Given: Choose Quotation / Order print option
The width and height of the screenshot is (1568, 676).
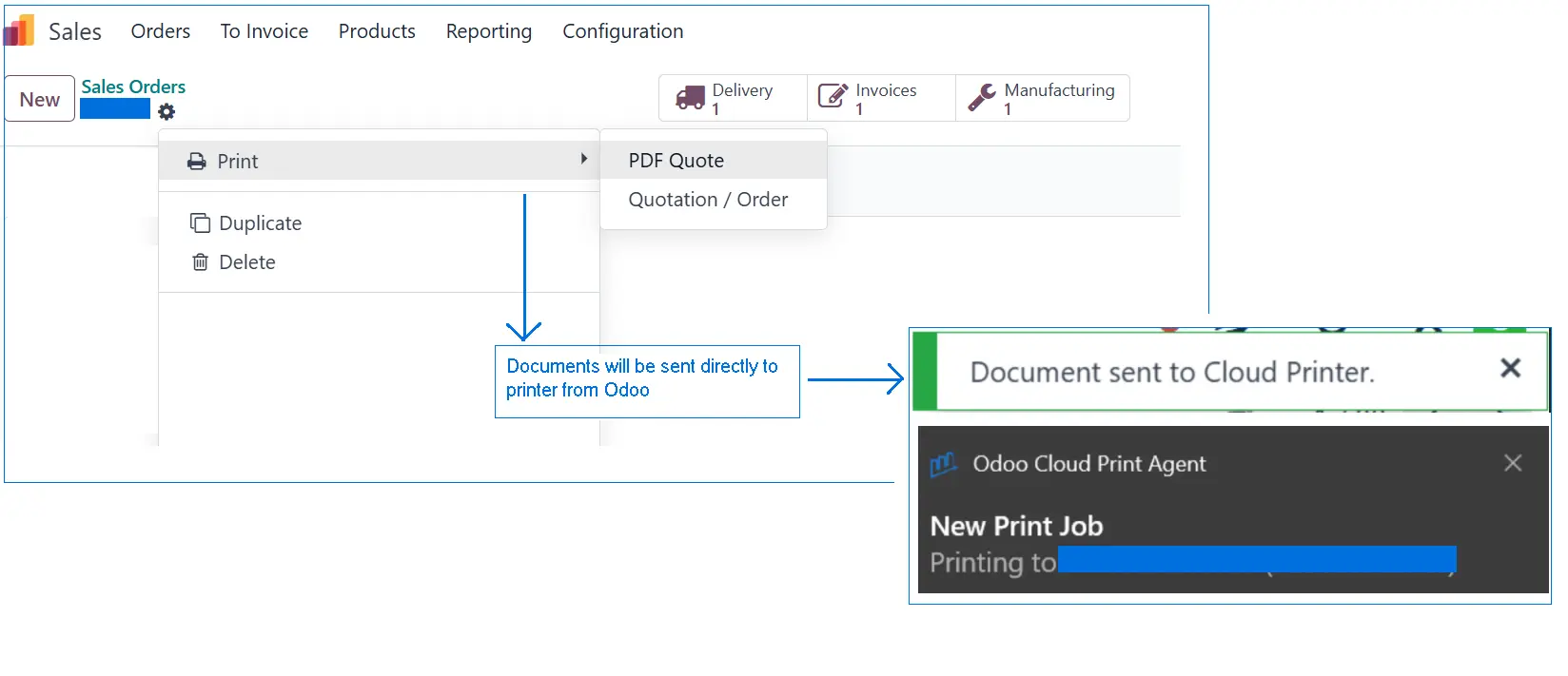Looking at the screenshot, I should coord(708,200).
